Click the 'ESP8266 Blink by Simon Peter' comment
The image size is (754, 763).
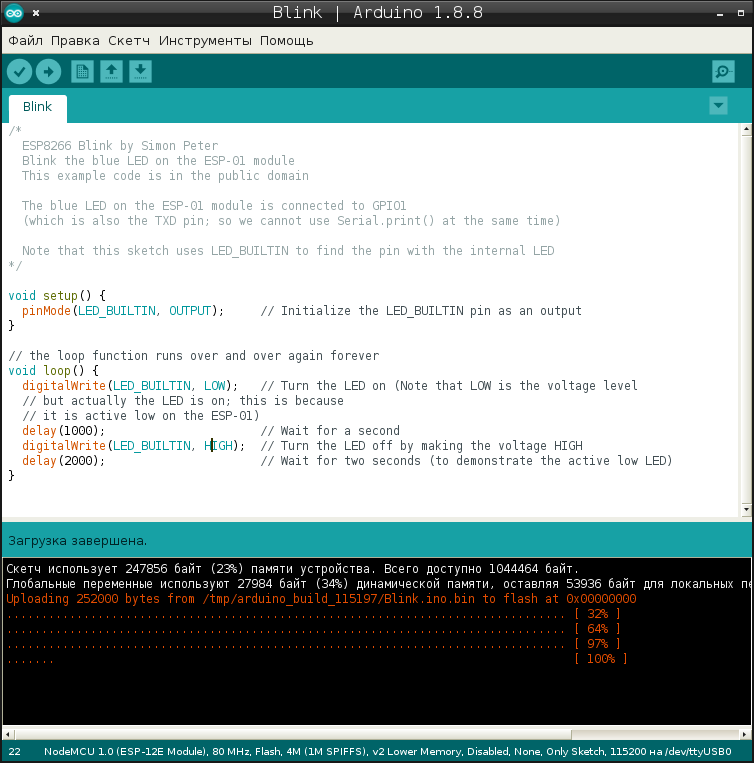coord(120,146)
